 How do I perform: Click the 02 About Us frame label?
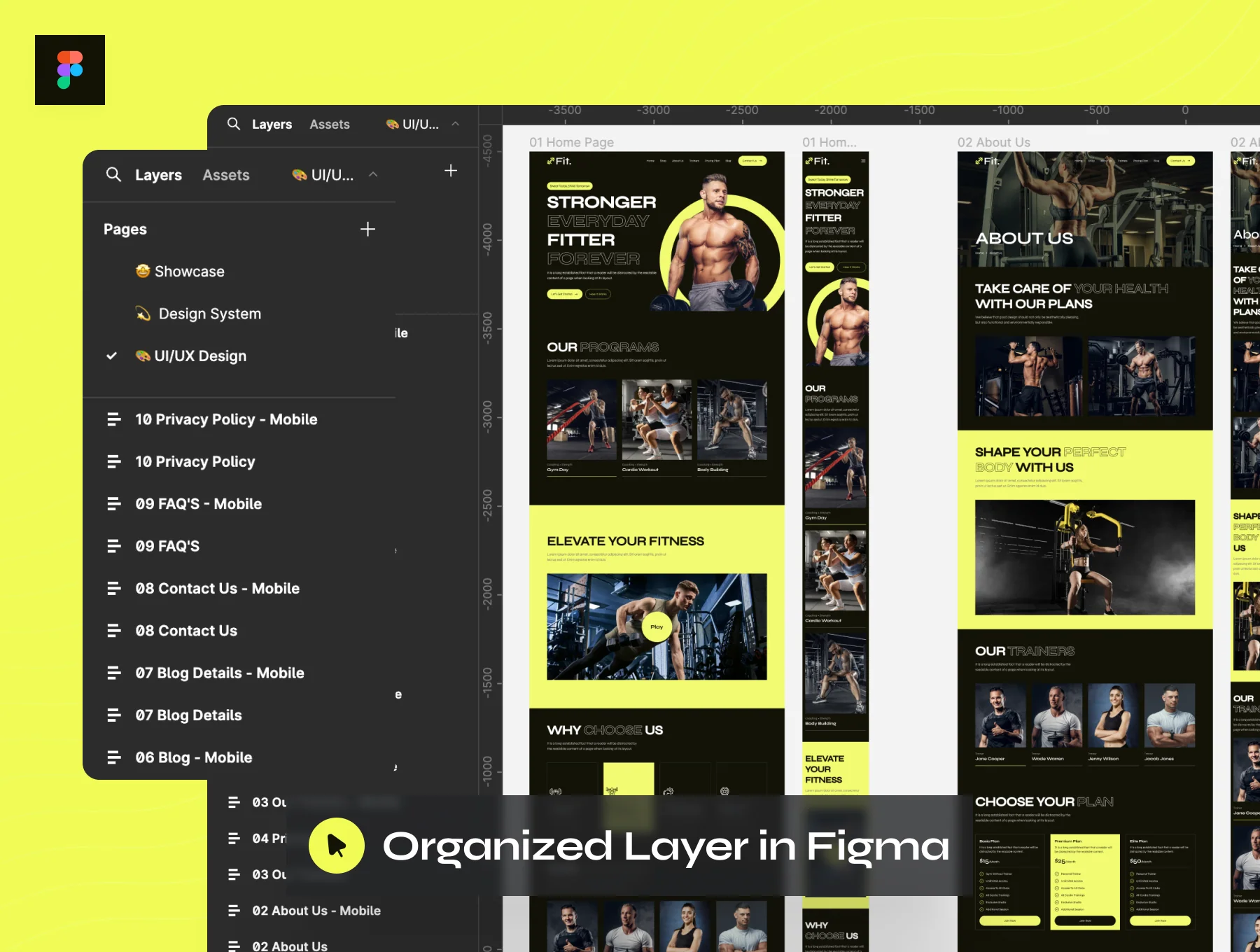994,142
